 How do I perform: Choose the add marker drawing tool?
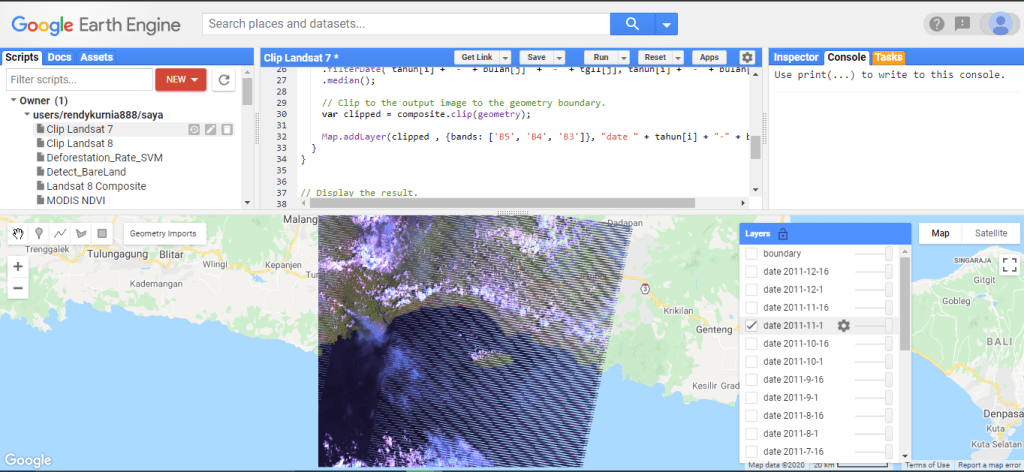(39, 233)
